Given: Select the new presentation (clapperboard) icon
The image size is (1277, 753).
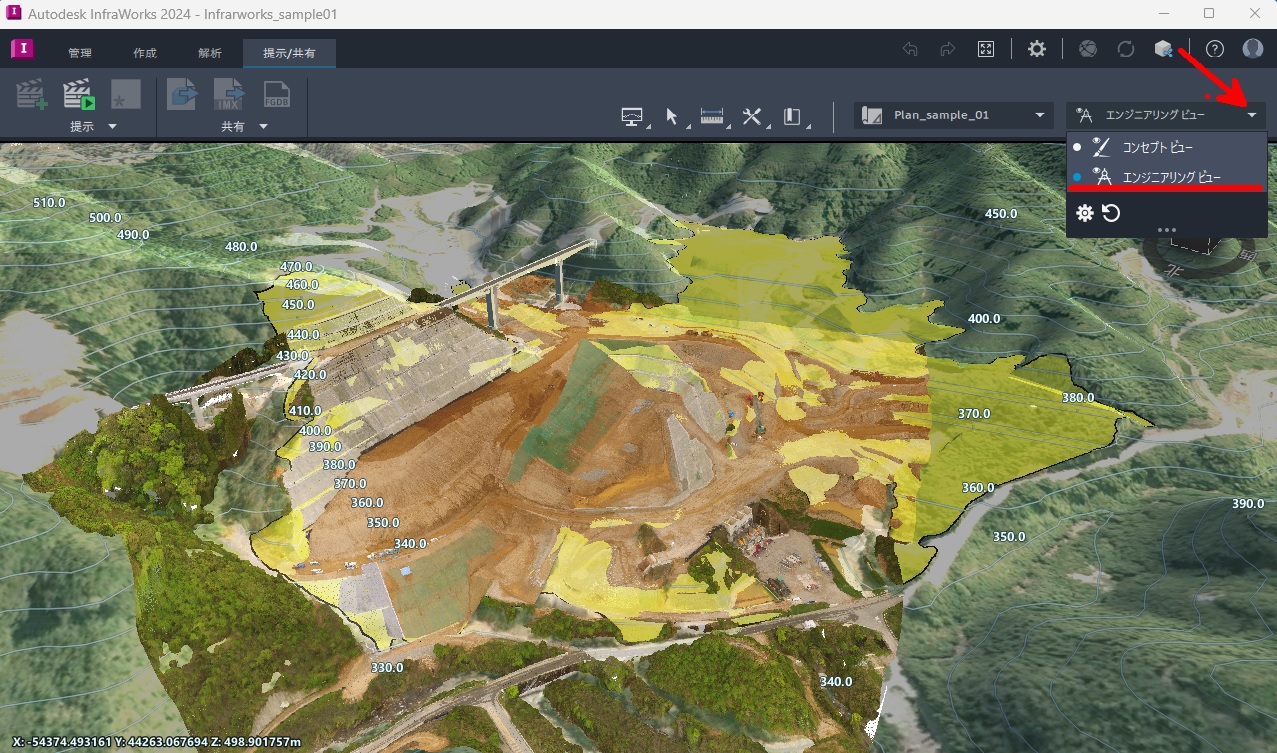Looking at the screenshot, I should (x=28, y=92).
